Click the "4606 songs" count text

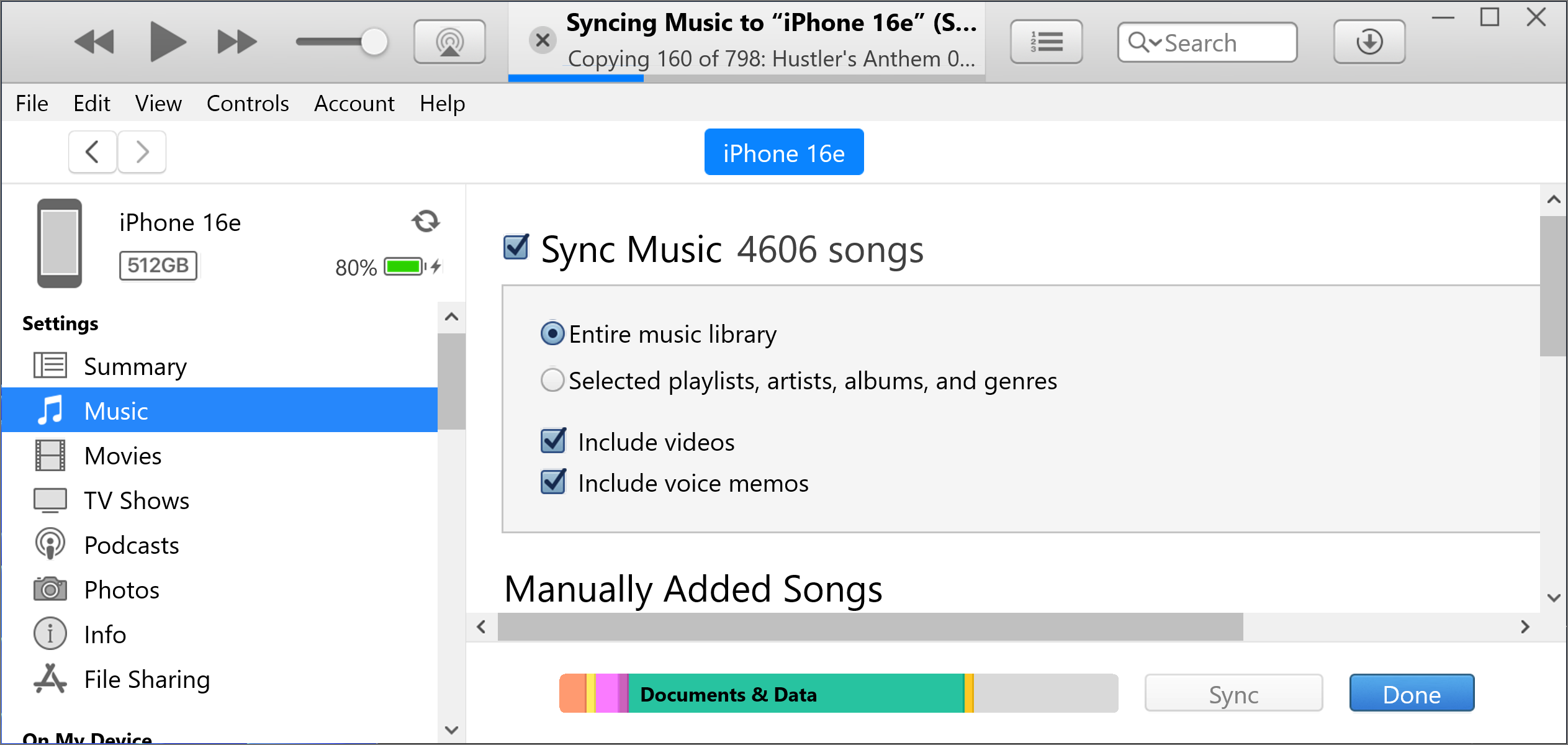pos(830,249)
